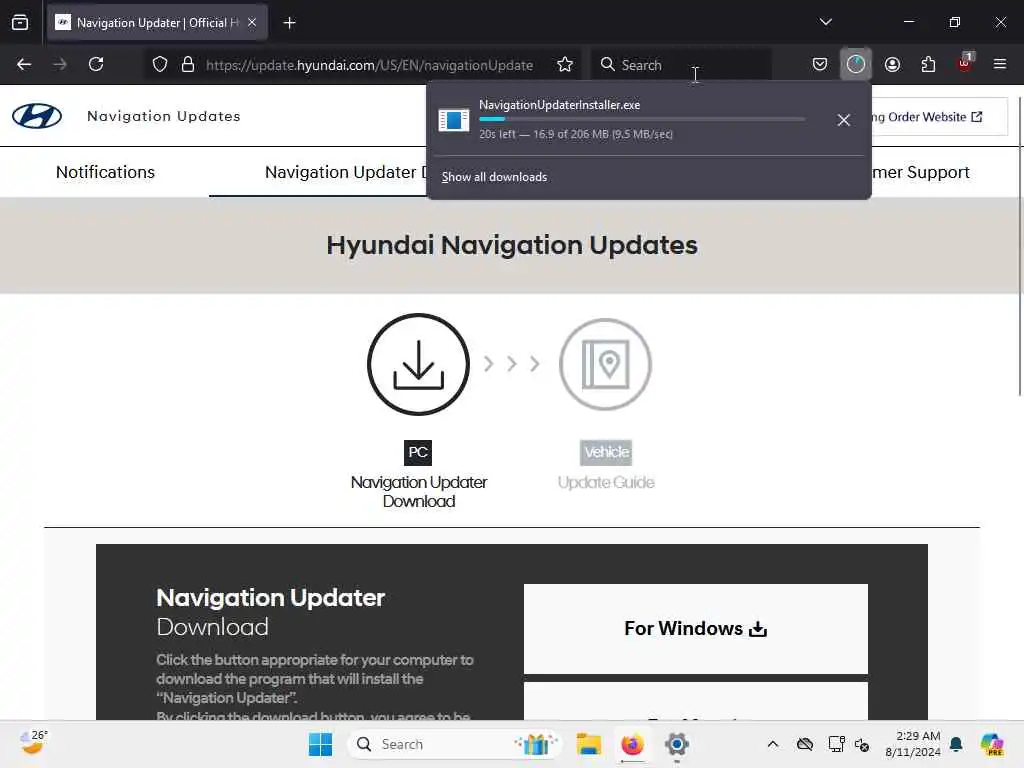1024x768 pixels.
Task: Select the PC label badge
Action: 418,452
